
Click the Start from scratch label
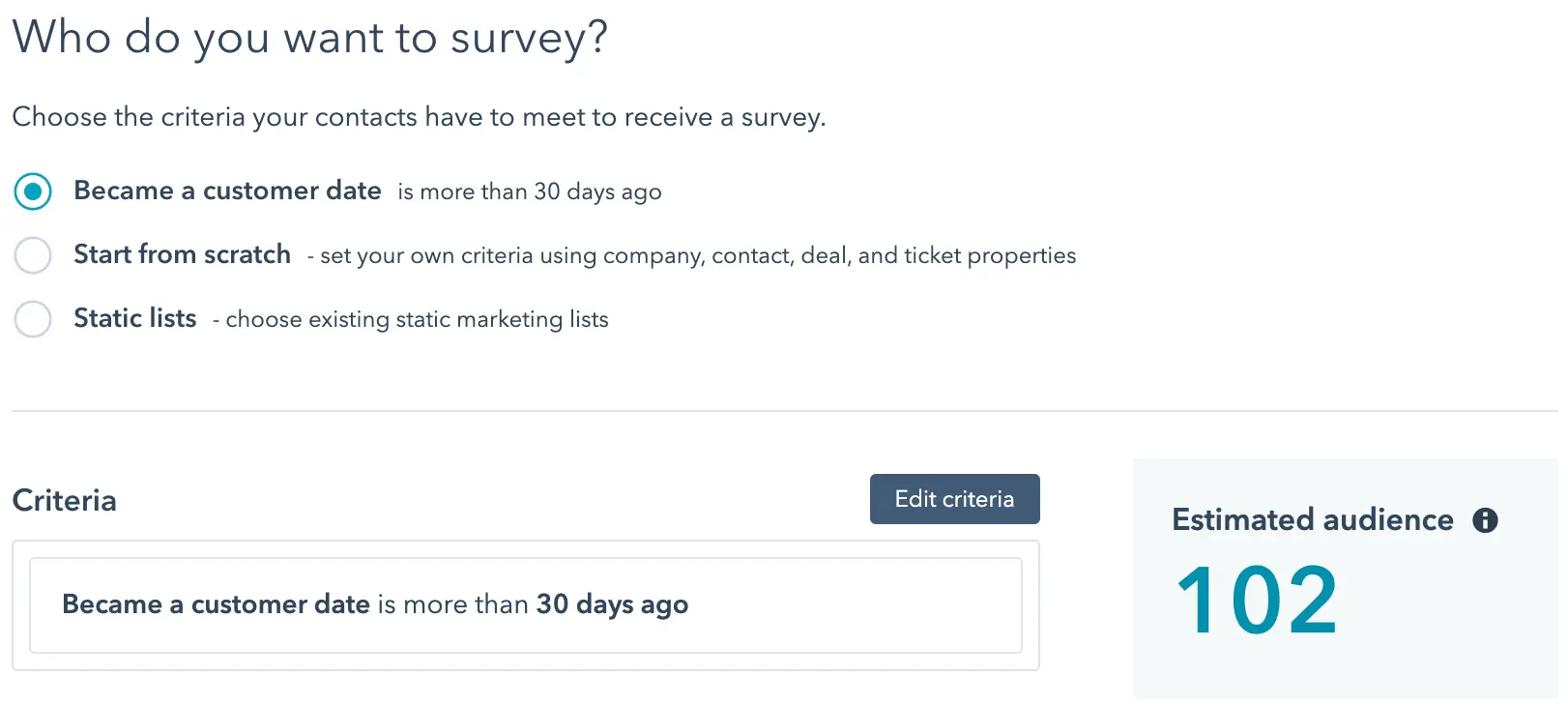coord(182,254)
